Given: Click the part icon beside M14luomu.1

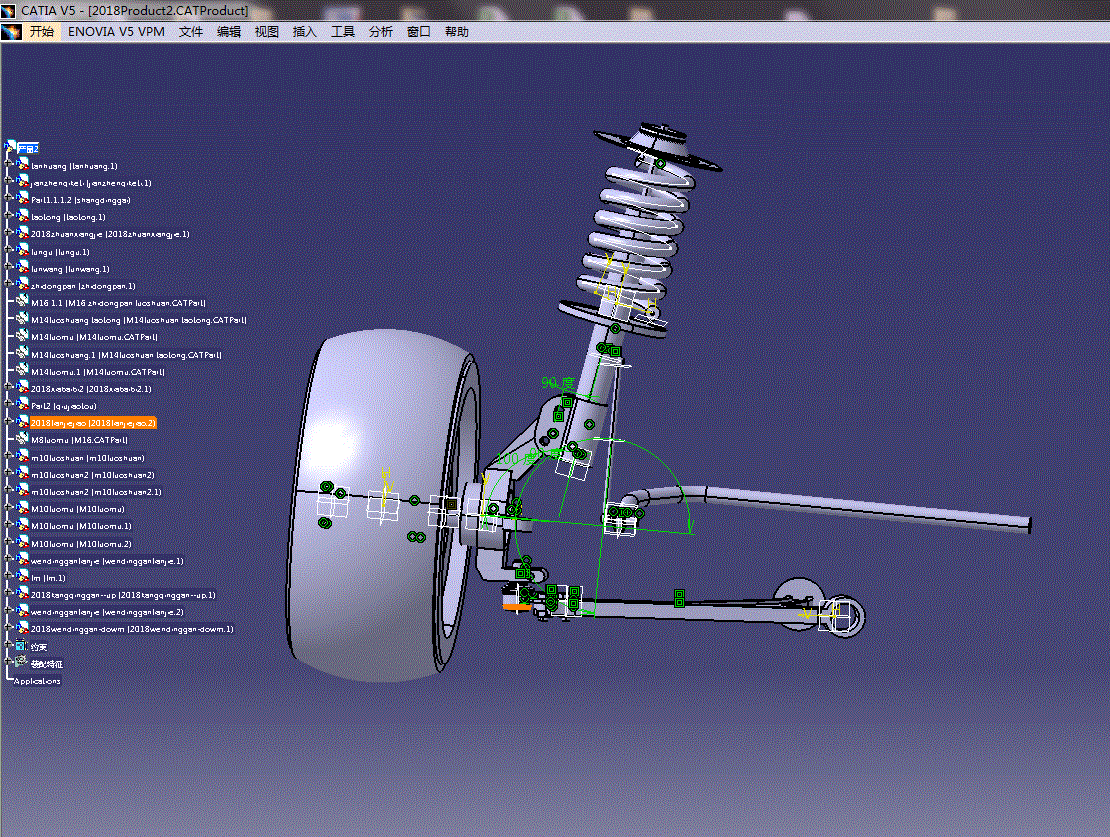Looking at the screenshot, I should click(x=23, y=371).
